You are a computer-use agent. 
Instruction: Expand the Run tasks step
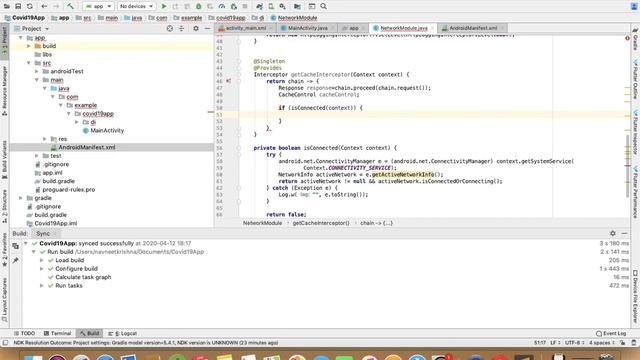tap(42, 286)
